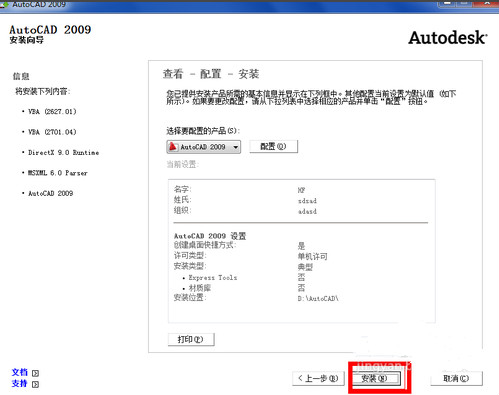
Task: Click the title bar AutoCAD app icon
Action: [4, 4]
